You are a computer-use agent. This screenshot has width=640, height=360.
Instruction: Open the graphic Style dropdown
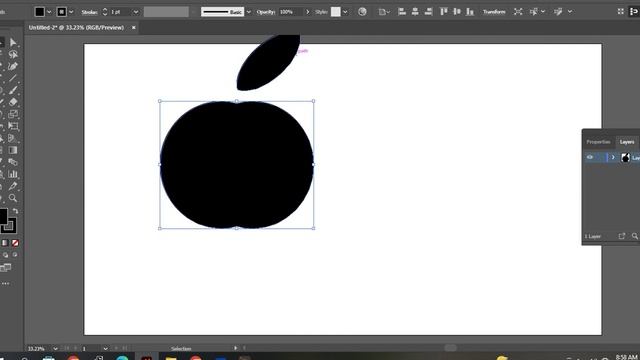point(345,12)
